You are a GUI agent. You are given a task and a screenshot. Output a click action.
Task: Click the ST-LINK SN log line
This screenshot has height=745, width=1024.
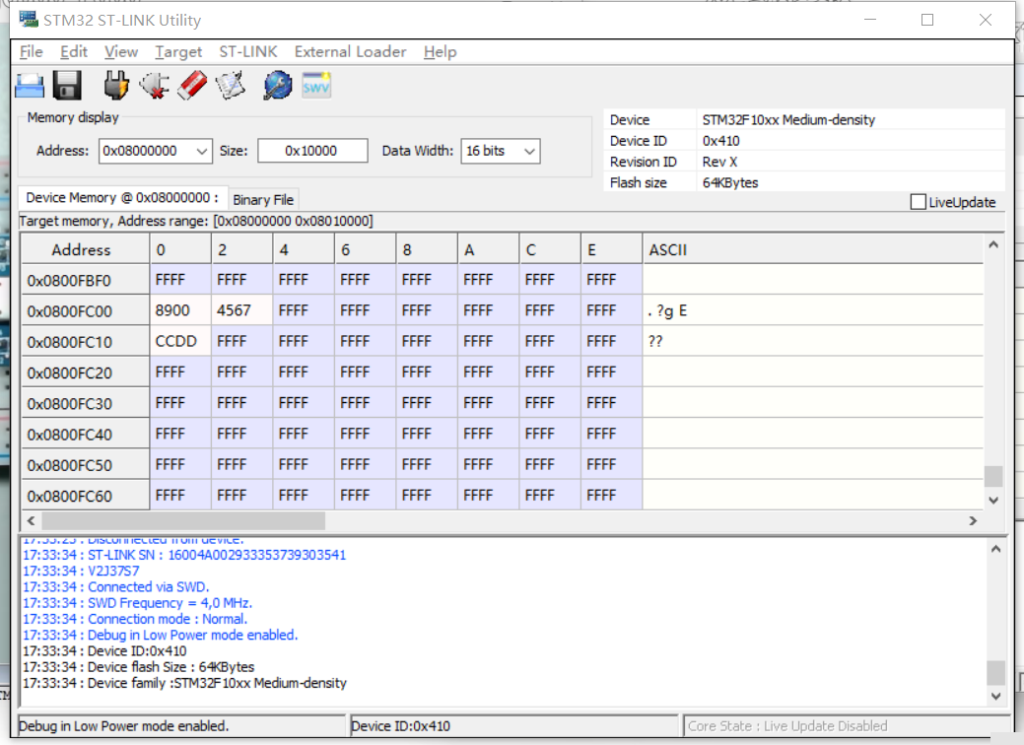pyautogui.click(x=184, y=555)
